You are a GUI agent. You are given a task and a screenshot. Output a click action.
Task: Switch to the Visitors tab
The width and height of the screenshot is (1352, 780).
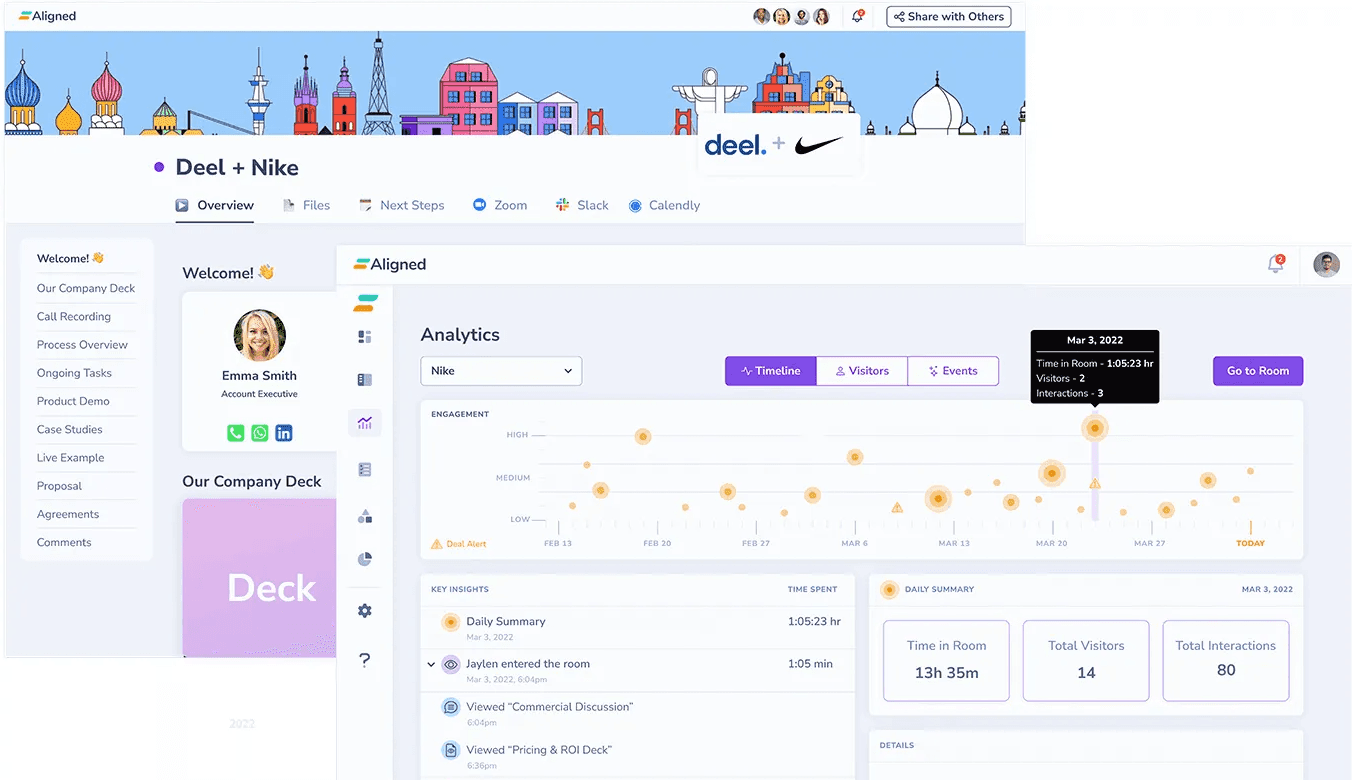point(862,371)
